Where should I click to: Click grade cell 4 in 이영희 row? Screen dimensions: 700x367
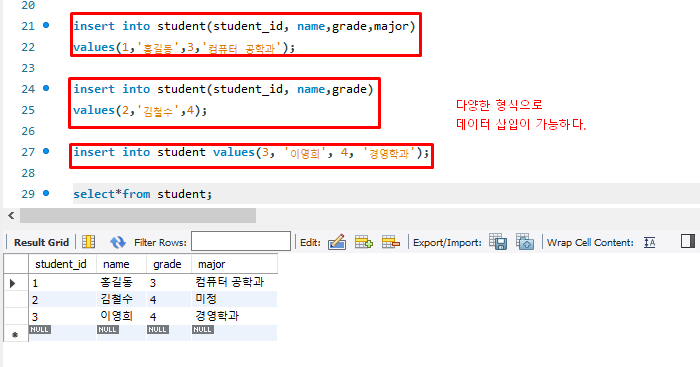coord(169,316)
